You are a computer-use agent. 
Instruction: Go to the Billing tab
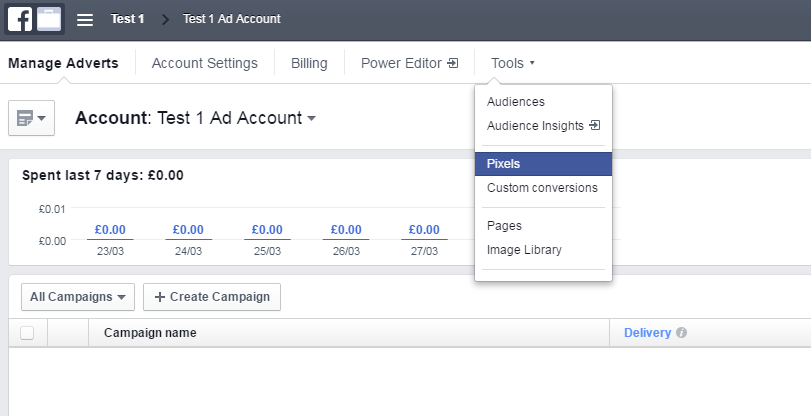pos(309,63)
